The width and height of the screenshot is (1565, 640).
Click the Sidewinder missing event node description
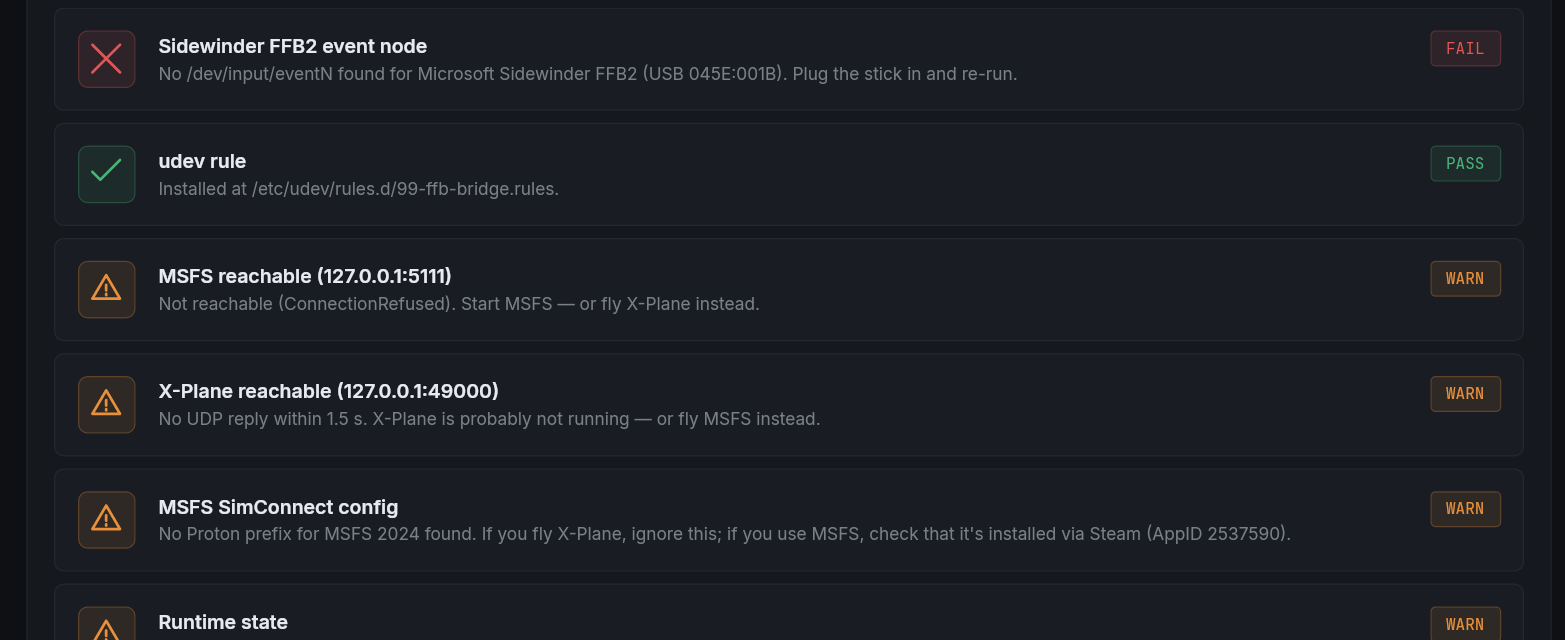(x=587, y=74)
